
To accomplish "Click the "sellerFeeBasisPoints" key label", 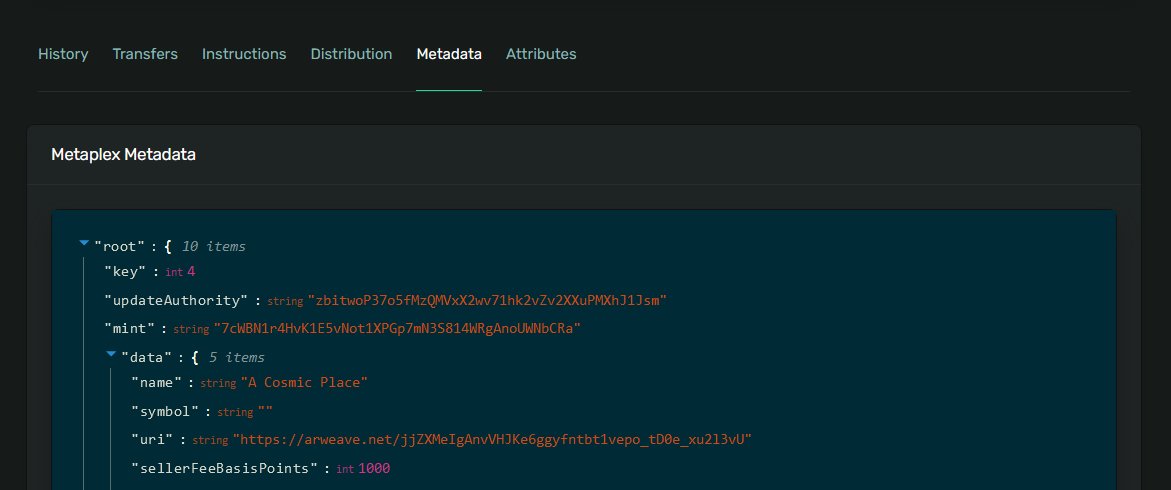I will click(226, 468).
